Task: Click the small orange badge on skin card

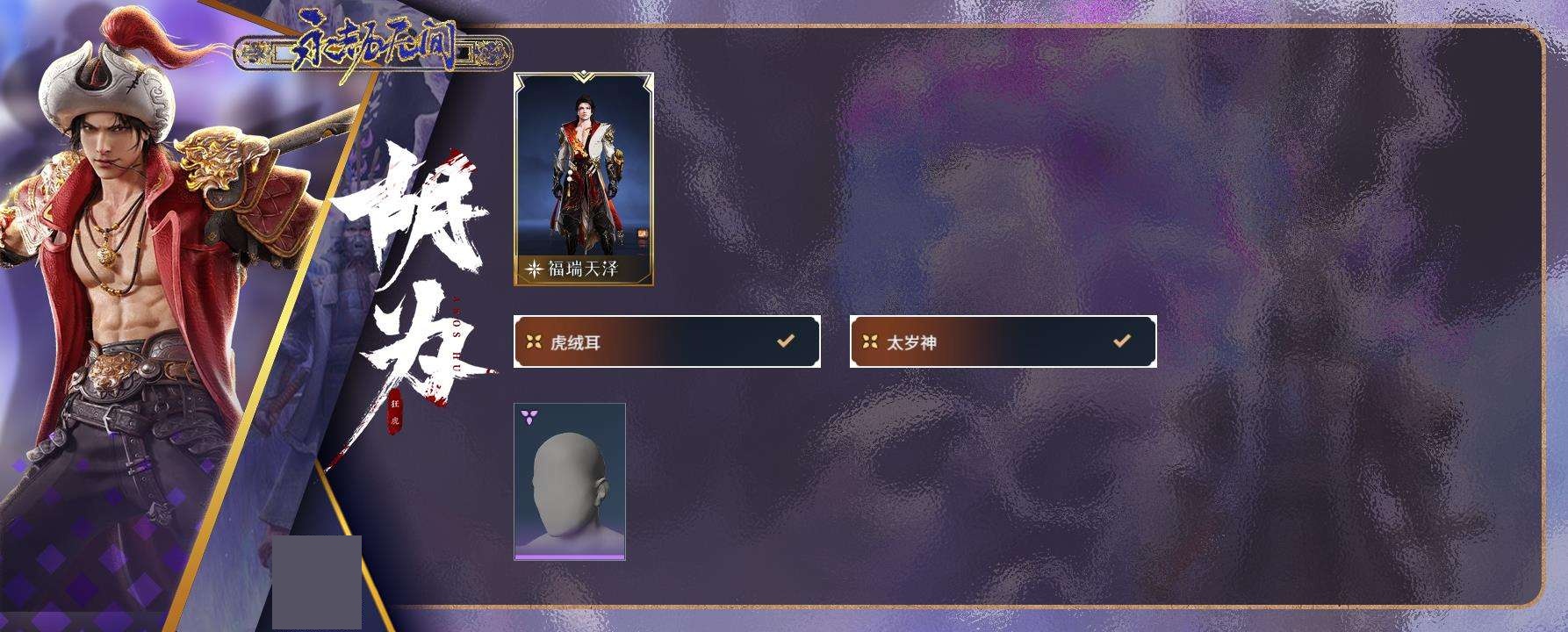Action: point(642,233)
